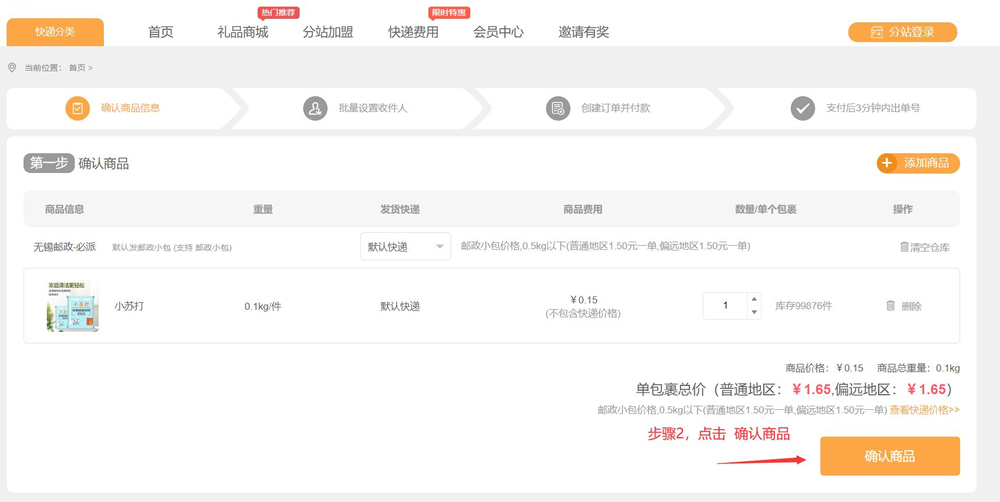Screen dimensions: 1000x502
Task: Click the person icon for 批量设置收件人 step
Action: (315, 108)
